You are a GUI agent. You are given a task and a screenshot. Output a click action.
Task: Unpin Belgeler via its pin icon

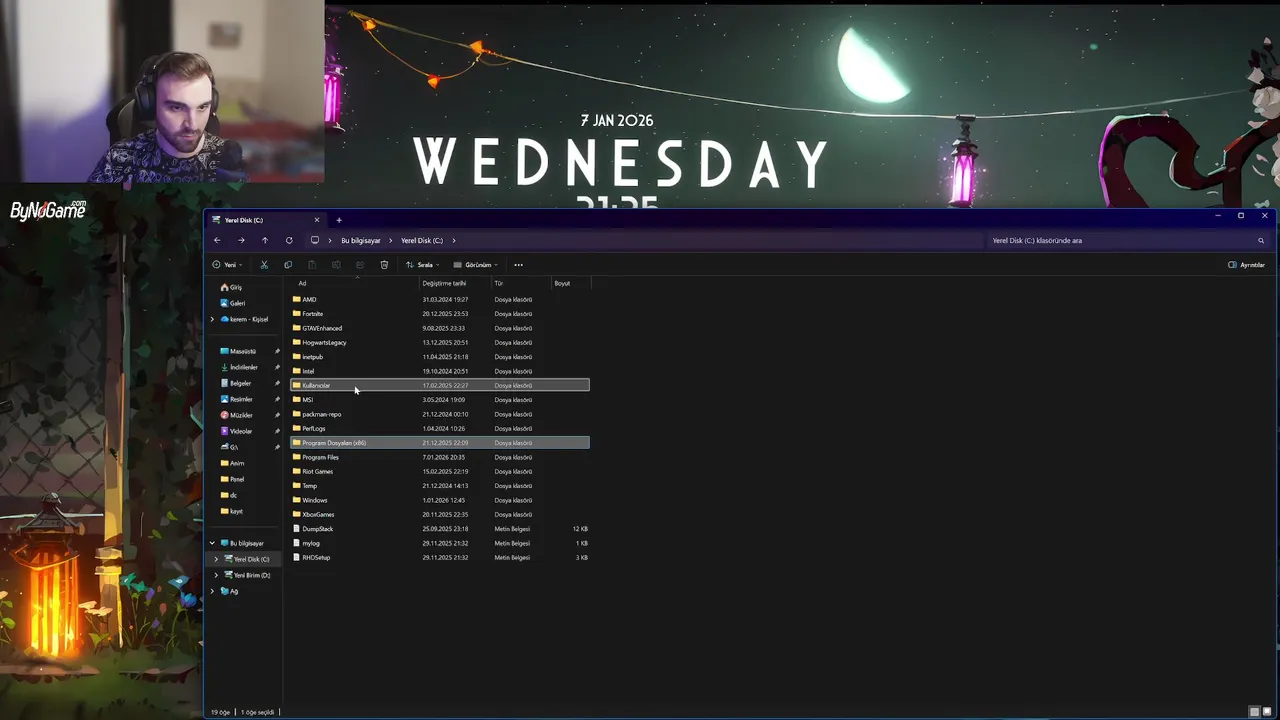277,383
